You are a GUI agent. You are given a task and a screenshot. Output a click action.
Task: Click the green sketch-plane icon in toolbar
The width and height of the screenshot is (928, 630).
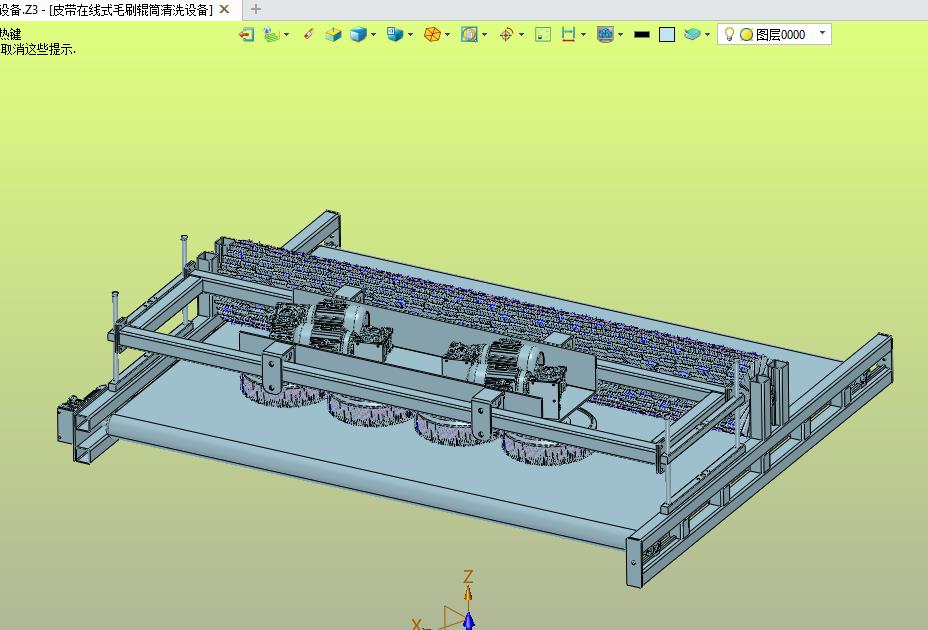[x=271, y=35]
